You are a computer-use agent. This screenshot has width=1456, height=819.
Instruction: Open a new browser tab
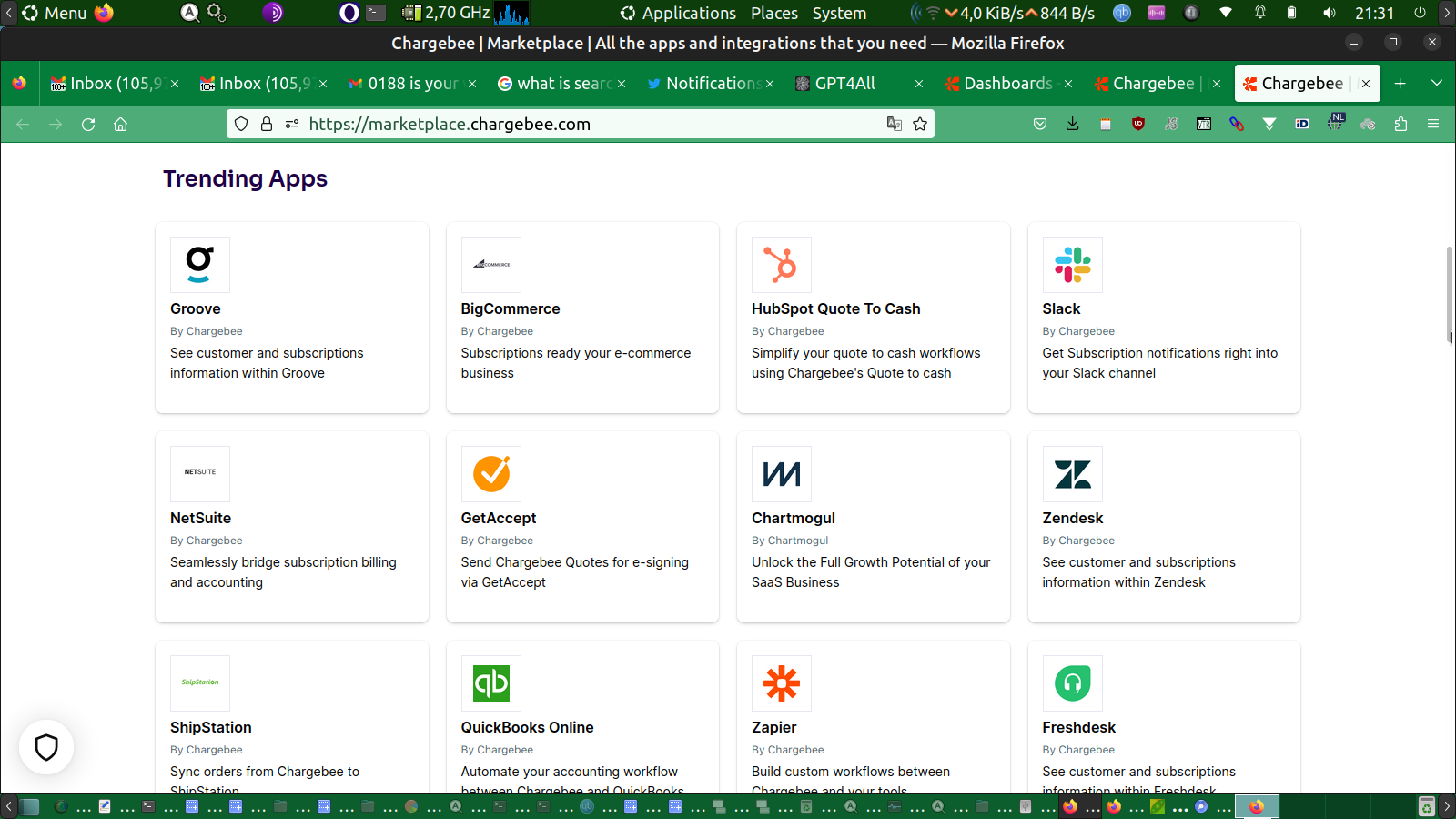click(1400, 84)
